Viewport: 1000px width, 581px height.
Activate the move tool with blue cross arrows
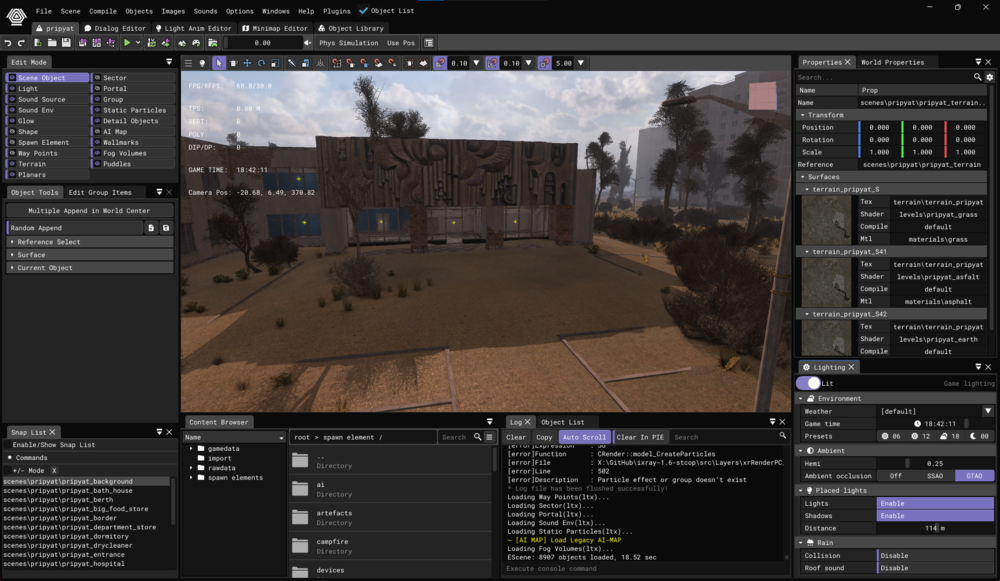247,63
